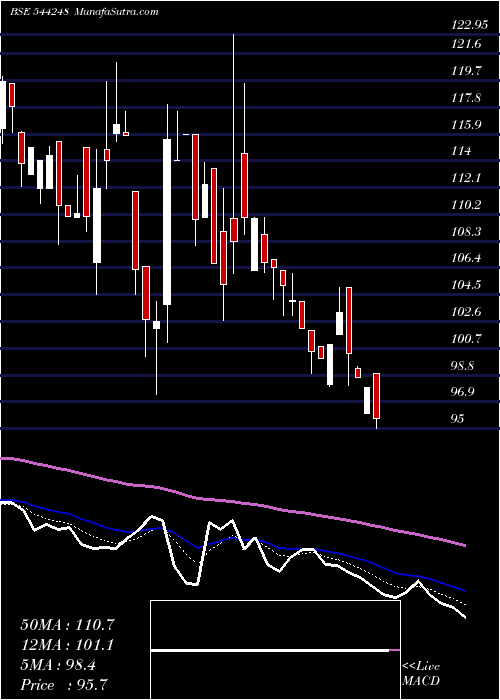
Task: Click the 115.9 price axis label
Action: click(x=466, y=124)
